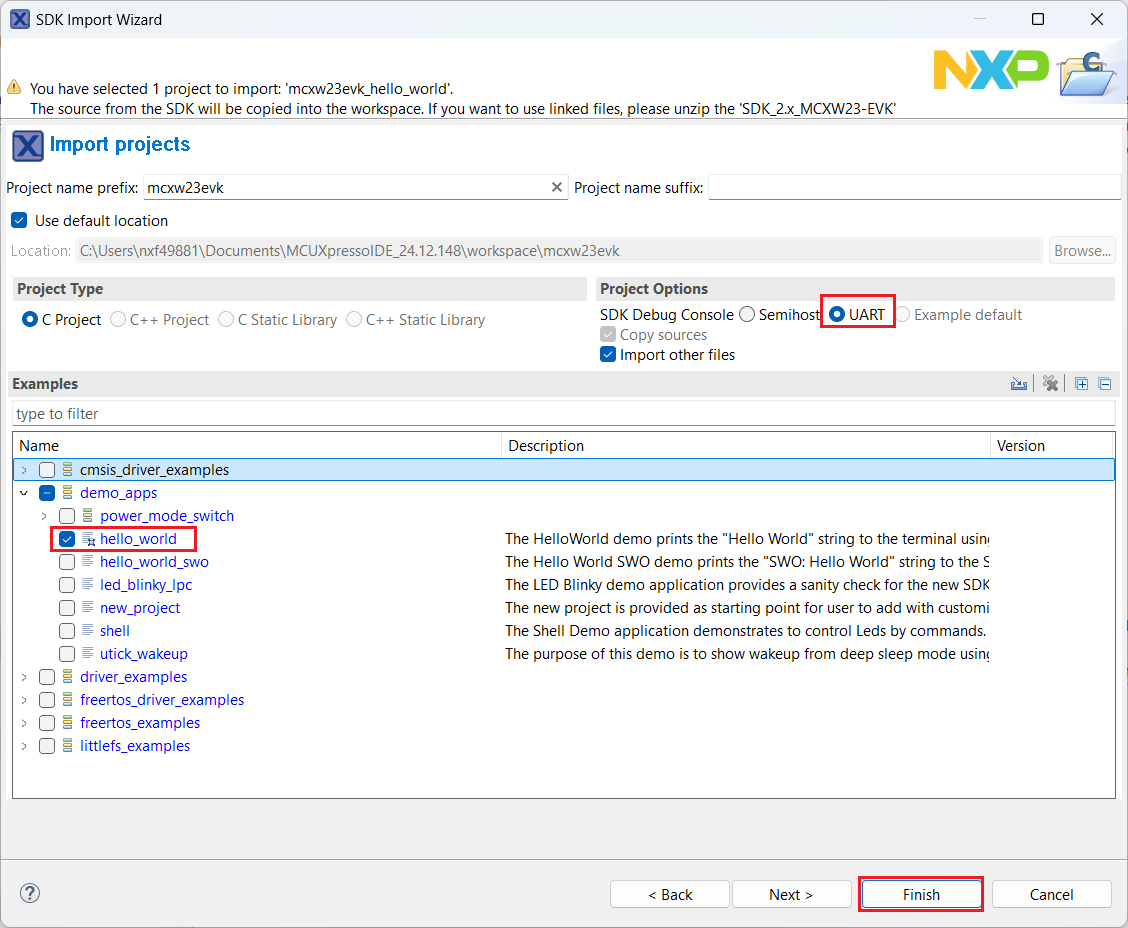Click the Name column header
Viewport: 1128px width, 928px height.
click(x=258, y=445)
